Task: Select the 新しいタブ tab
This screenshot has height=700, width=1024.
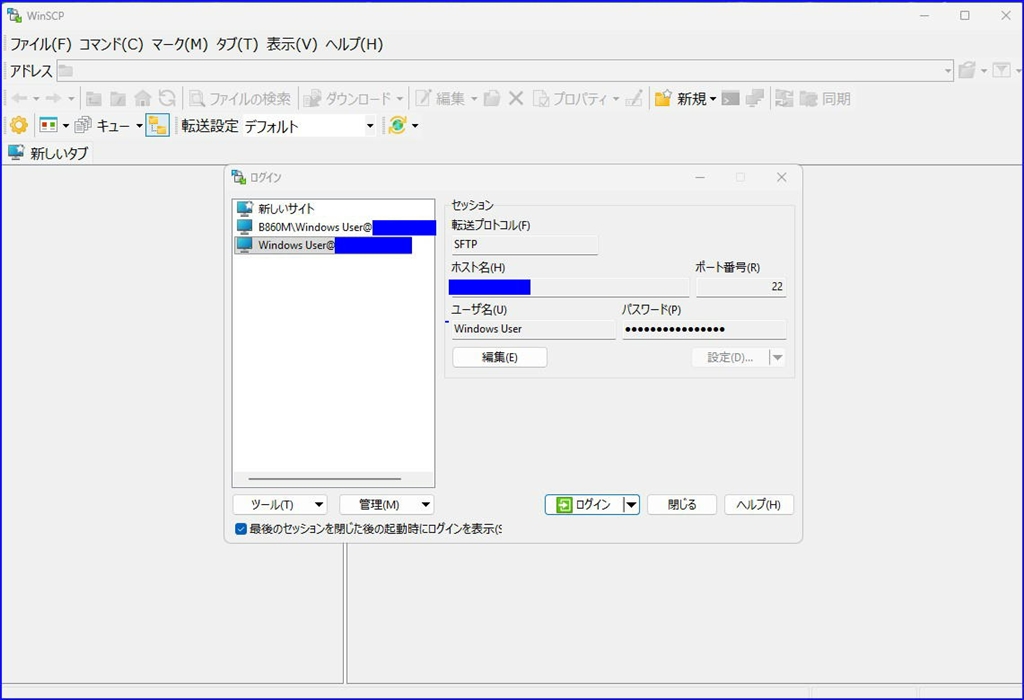Action: 48,153
